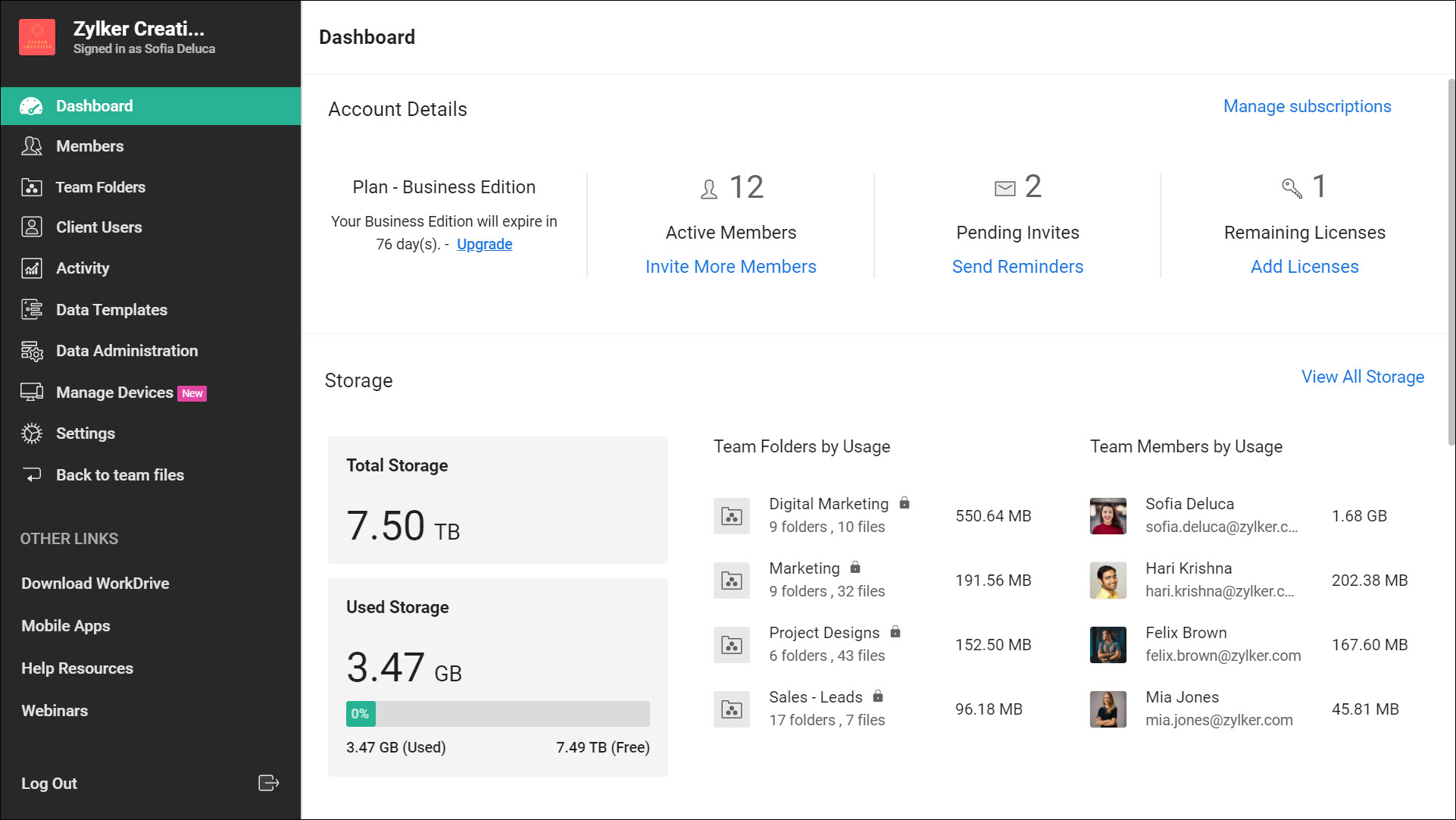Open Data Templates in sidebar
Image resolution: width=1456 pixels, height=820 pixels.
[111, 310]
